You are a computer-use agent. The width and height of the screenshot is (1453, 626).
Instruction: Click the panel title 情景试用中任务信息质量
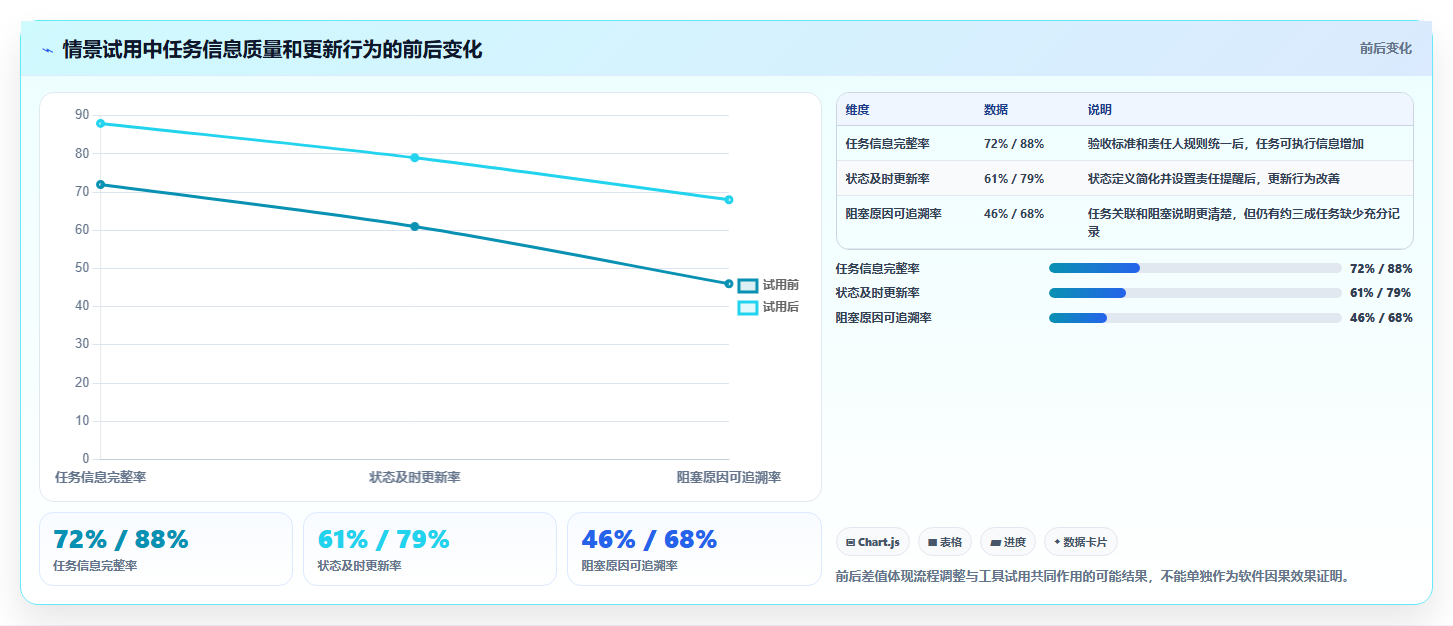click(272, 50)
